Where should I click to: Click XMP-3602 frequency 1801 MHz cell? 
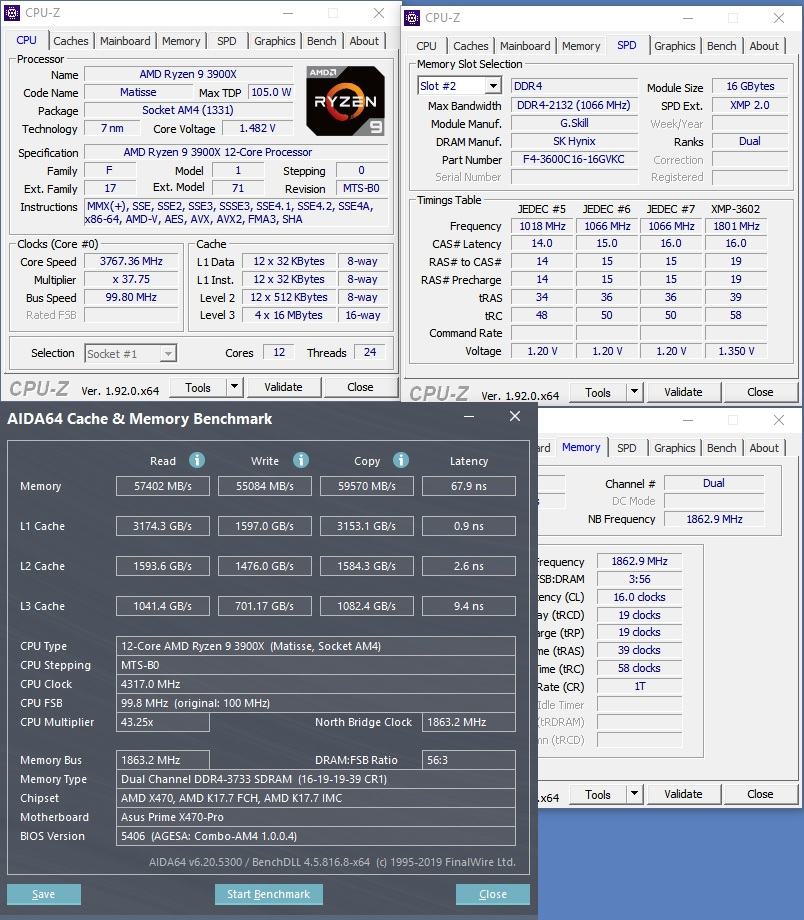click(x=736, y=226)
